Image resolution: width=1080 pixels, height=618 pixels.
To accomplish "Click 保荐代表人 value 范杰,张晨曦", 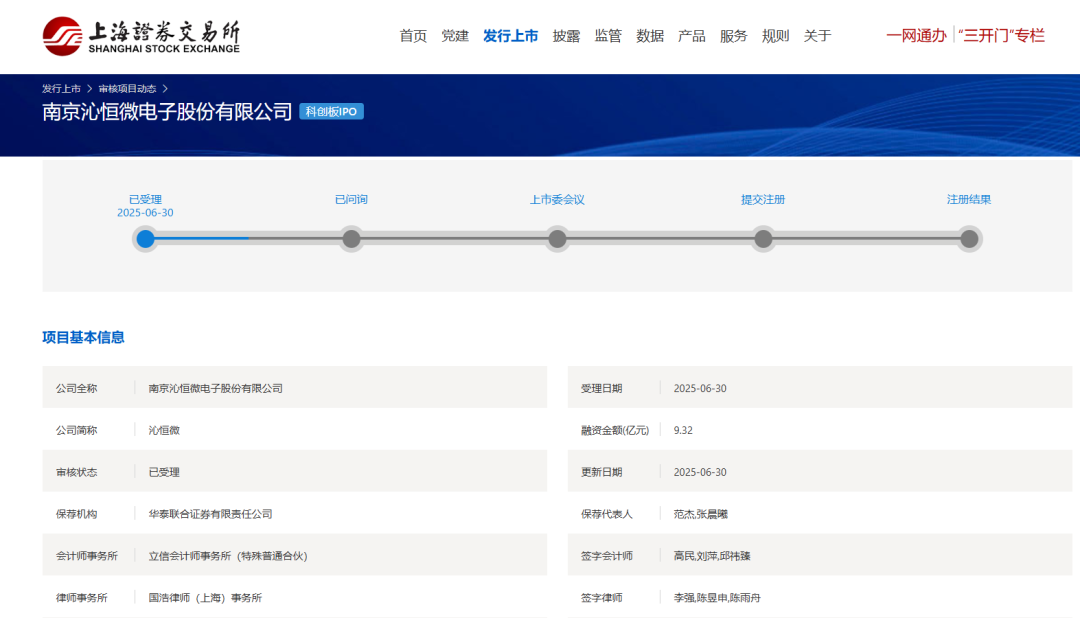I will pyautogui.click(x=700, y=514).
